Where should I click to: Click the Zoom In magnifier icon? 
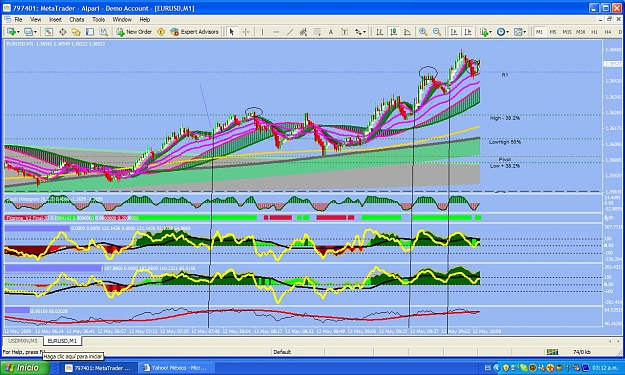(x=423, y=32)
